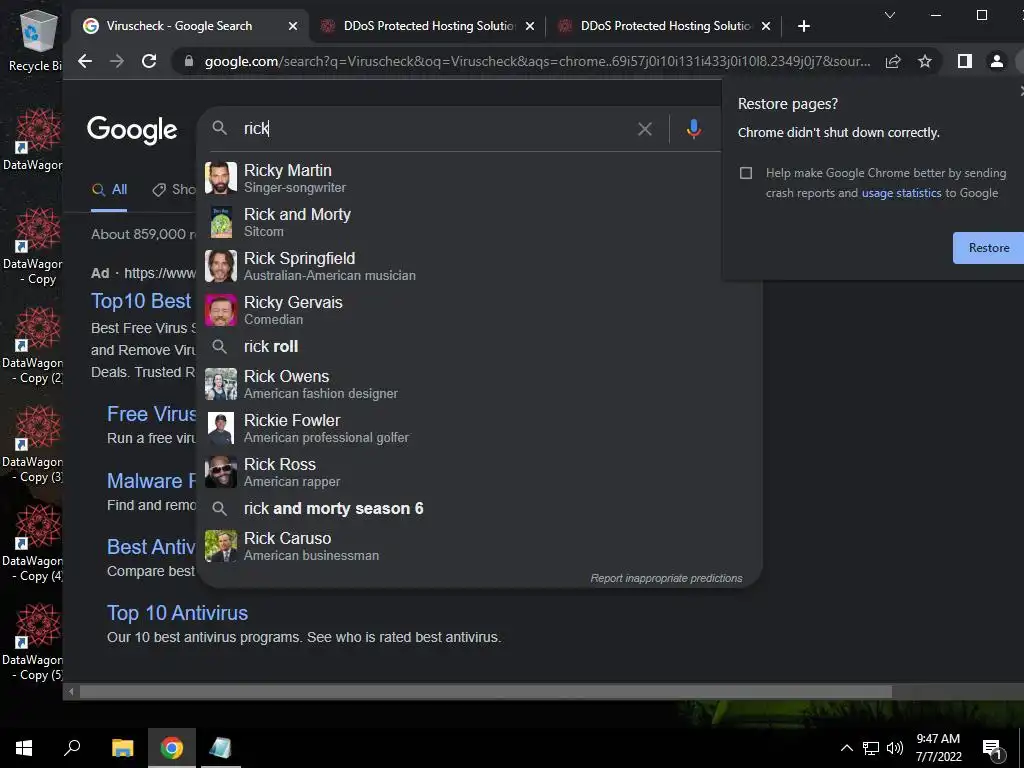Close the Viruscheck - Google Search tab
The width and height of the screenshot is (1024, 768).
(293, 26)
